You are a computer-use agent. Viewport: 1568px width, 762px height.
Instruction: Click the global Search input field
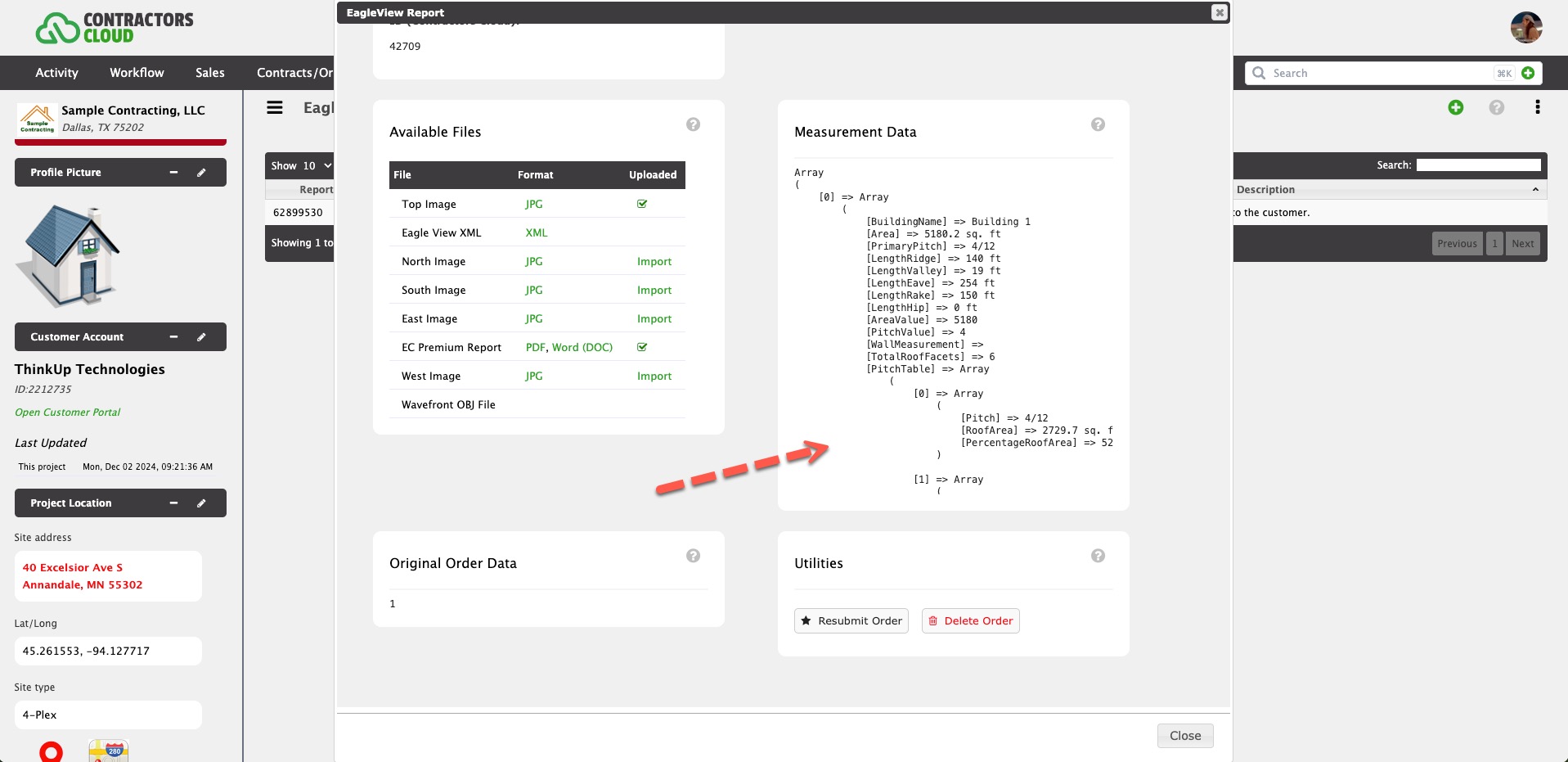(x=1382, y=73)
